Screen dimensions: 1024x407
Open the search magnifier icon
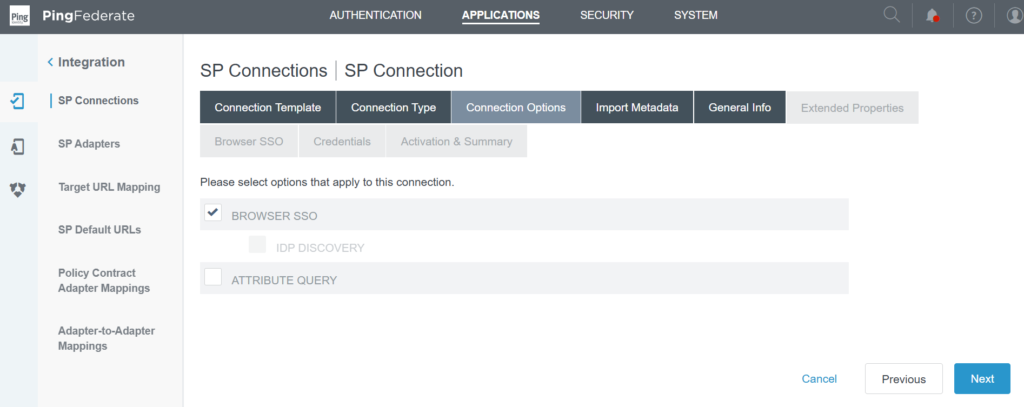tap(891, 15)
